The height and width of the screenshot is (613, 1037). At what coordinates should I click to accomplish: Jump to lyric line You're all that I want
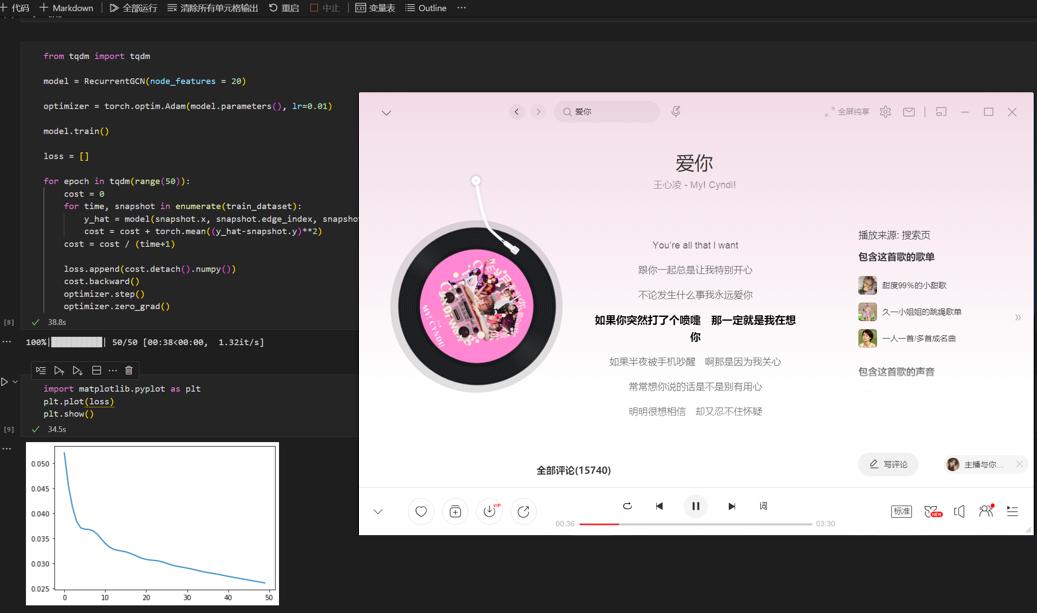click(x=695, y=245)
